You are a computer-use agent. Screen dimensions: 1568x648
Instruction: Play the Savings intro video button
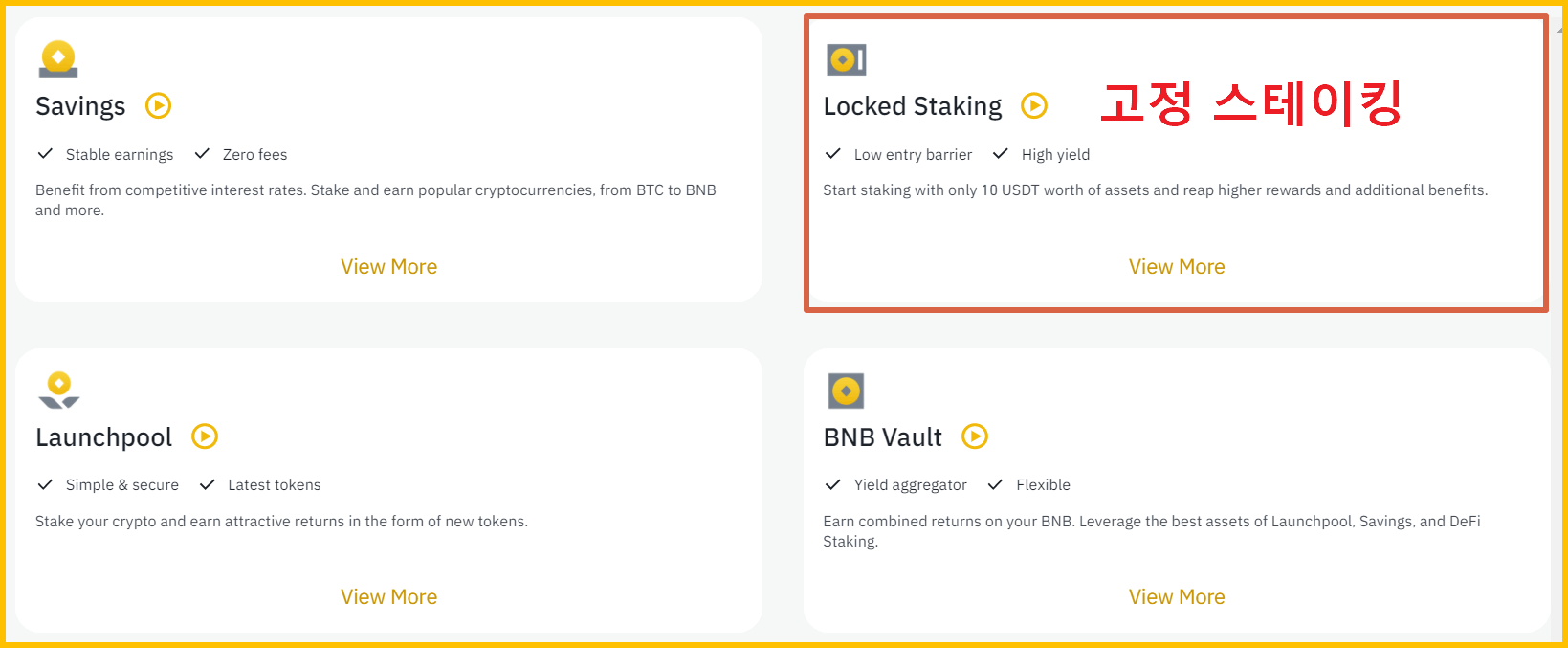[159, 105]
